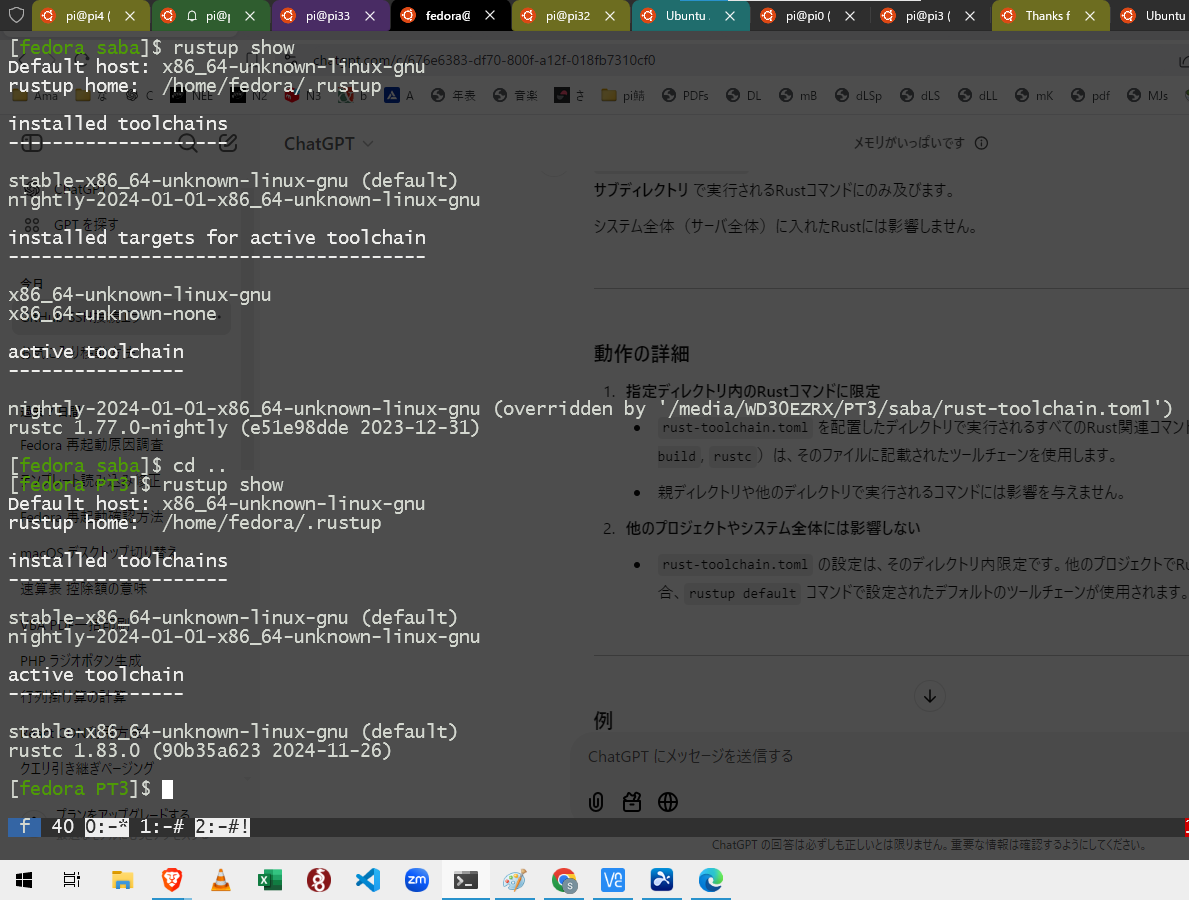Switch to the pi@pi3 terminal tab
The image size is (1189, 900).
928,15
